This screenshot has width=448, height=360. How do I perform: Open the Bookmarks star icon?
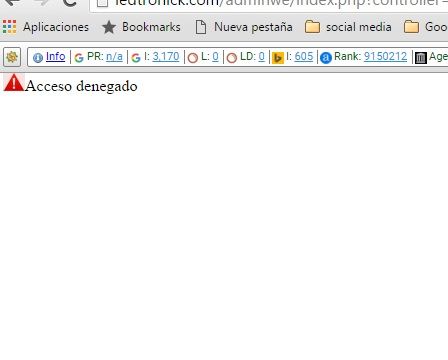(x=109, y=27)
